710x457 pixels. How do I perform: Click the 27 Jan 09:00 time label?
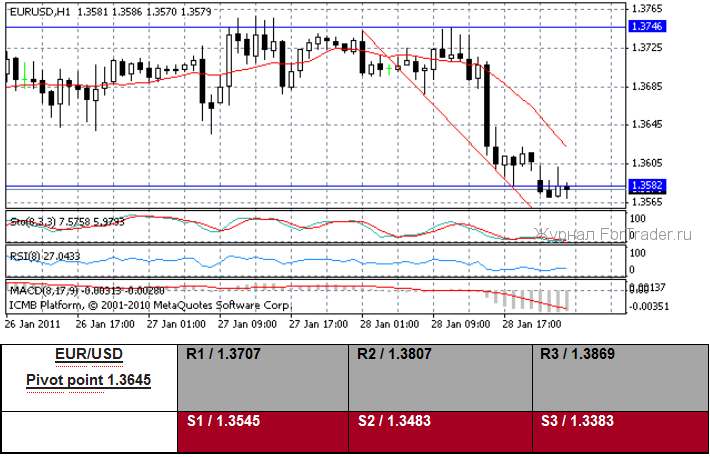click(x=247, y=324)
